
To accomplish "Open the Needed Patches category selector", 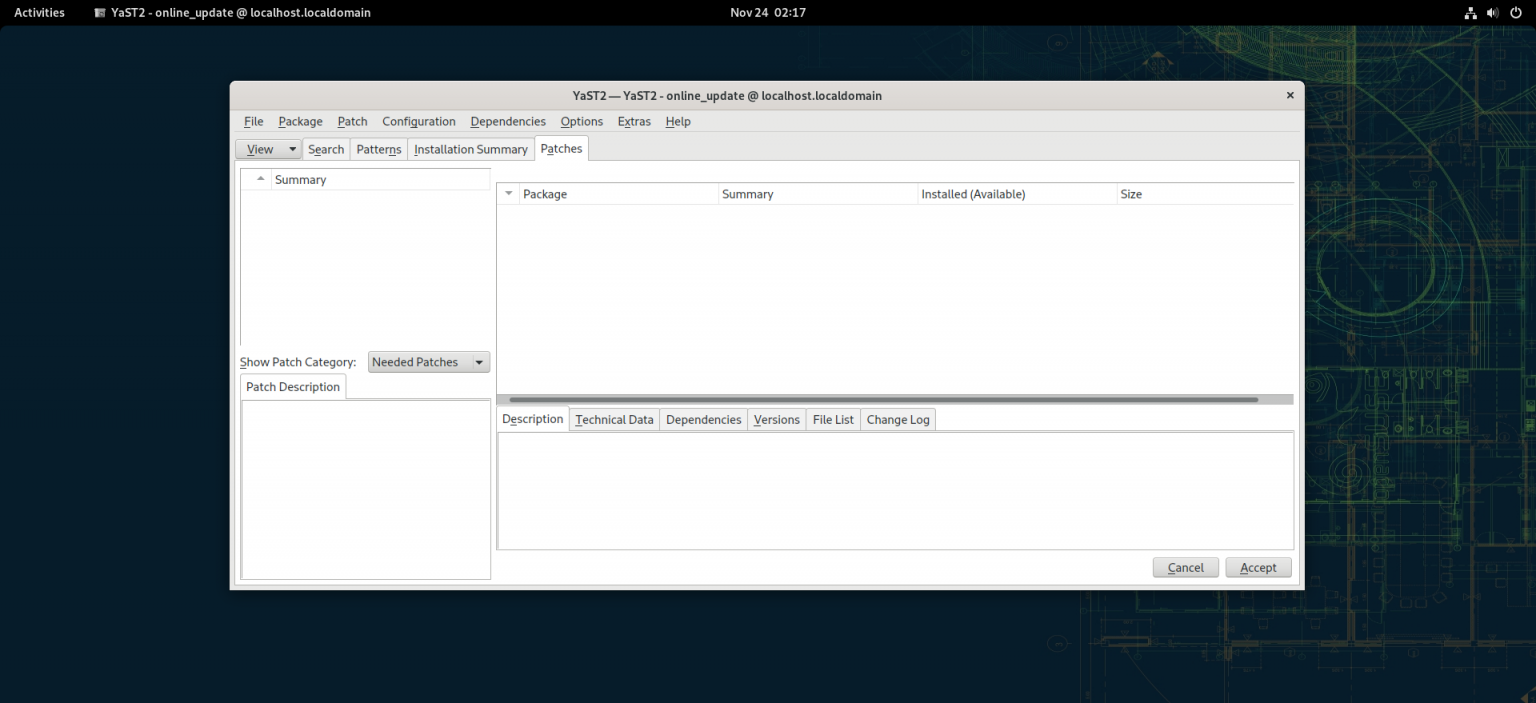I will [x=428, y=361].
